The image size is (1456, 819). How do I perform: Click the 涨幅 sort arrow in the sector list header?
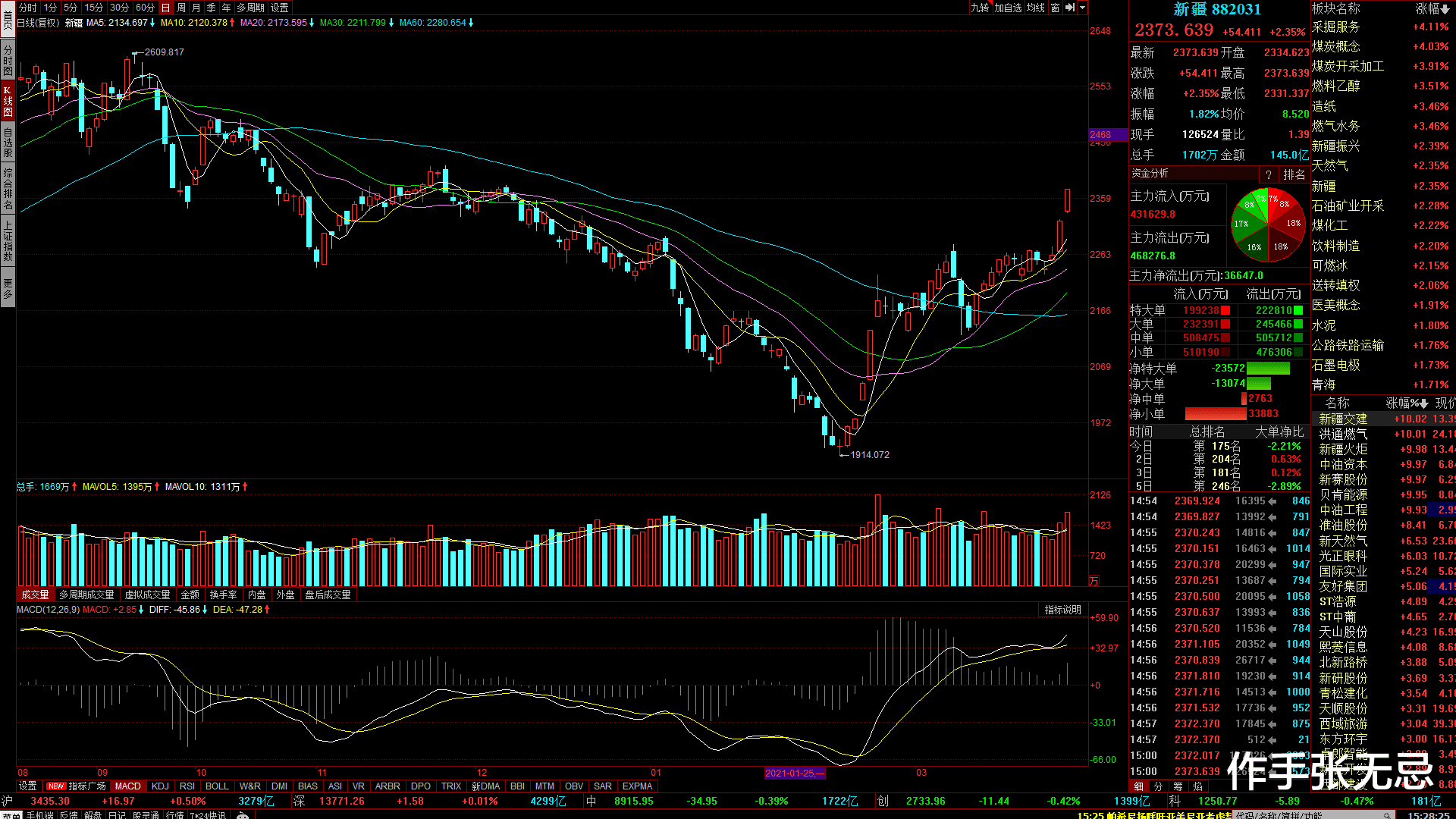(x=1444, y=8)
